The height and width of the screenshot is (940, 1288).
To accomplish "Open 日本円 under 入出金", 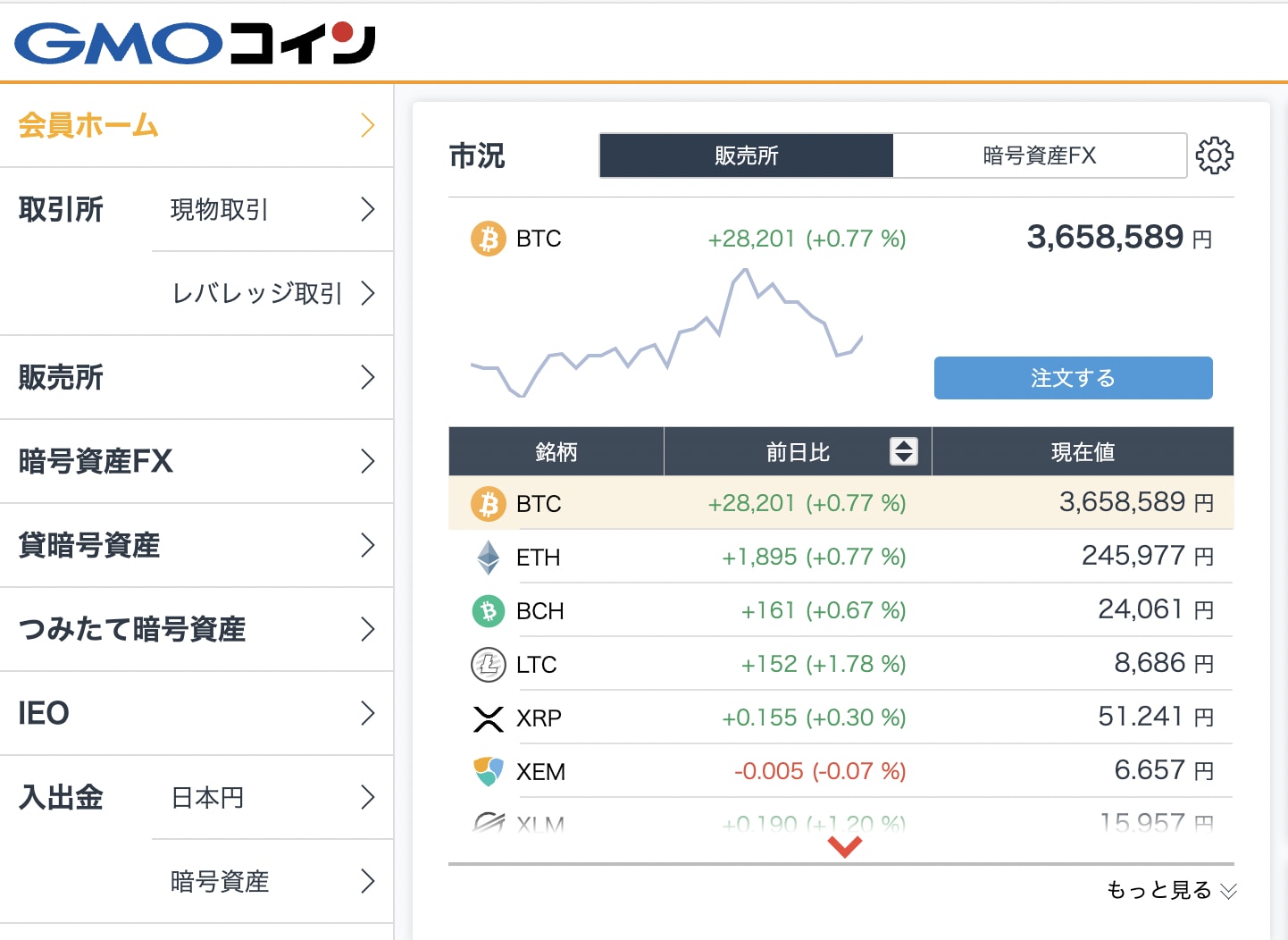I will 272,797.
